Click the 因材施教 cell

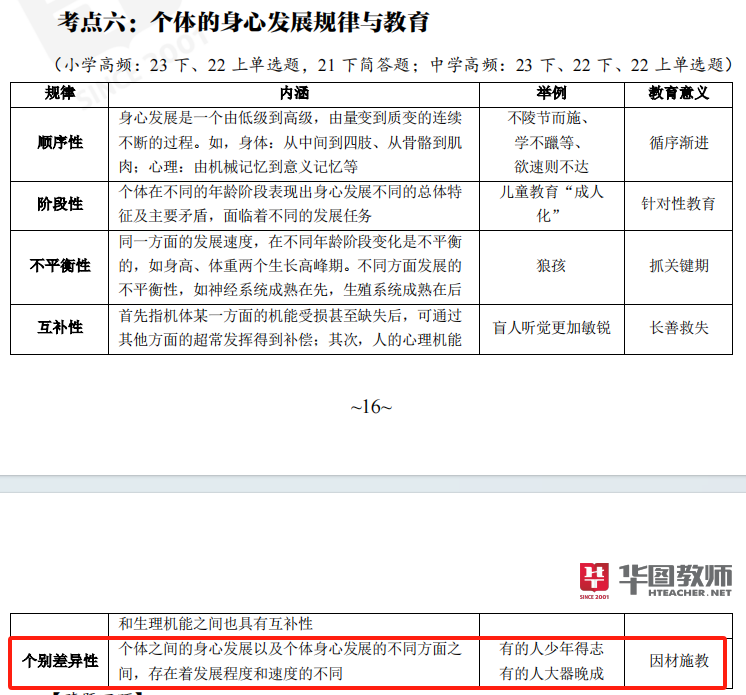point(678,661)
